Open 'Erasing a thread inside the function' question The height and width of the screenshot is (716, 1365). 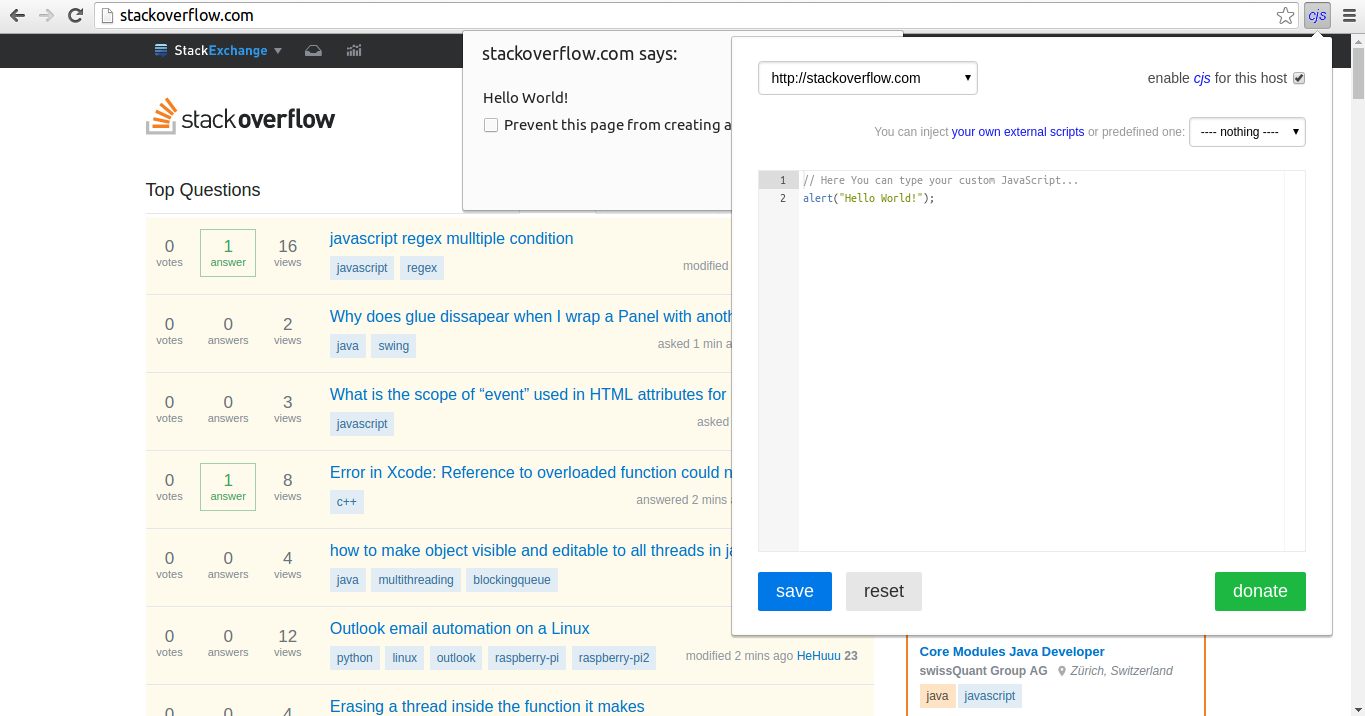487,706
